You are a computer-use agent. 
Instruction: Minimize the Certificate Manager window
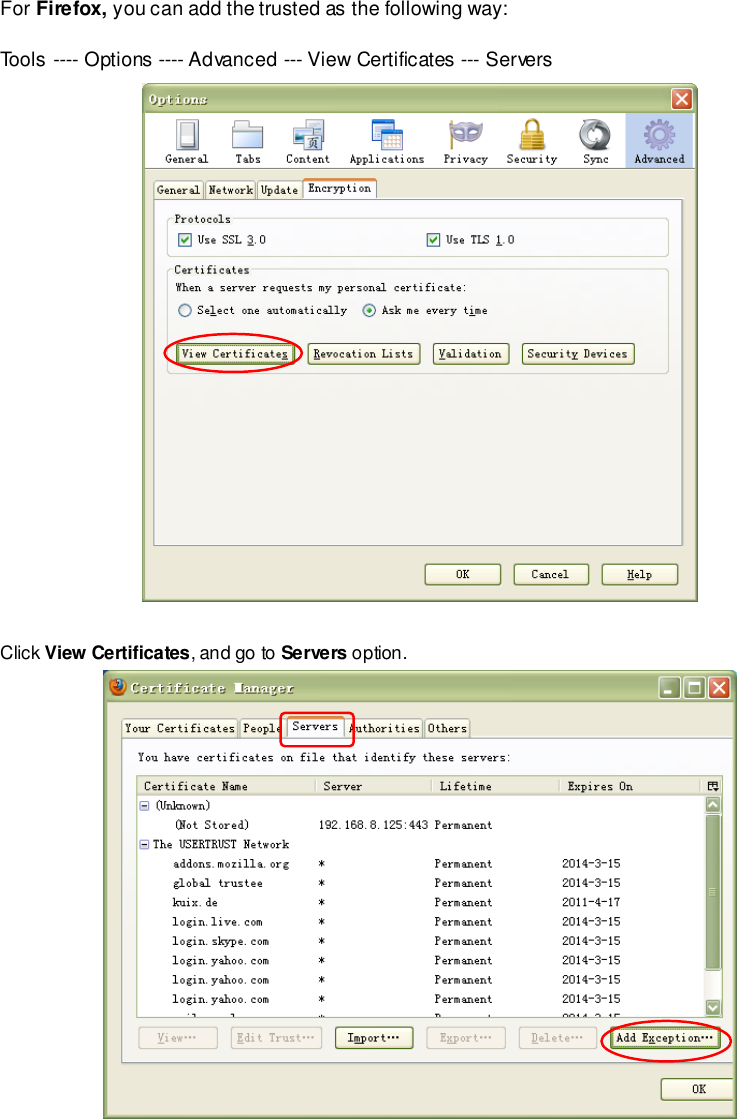tap(669, 688)
